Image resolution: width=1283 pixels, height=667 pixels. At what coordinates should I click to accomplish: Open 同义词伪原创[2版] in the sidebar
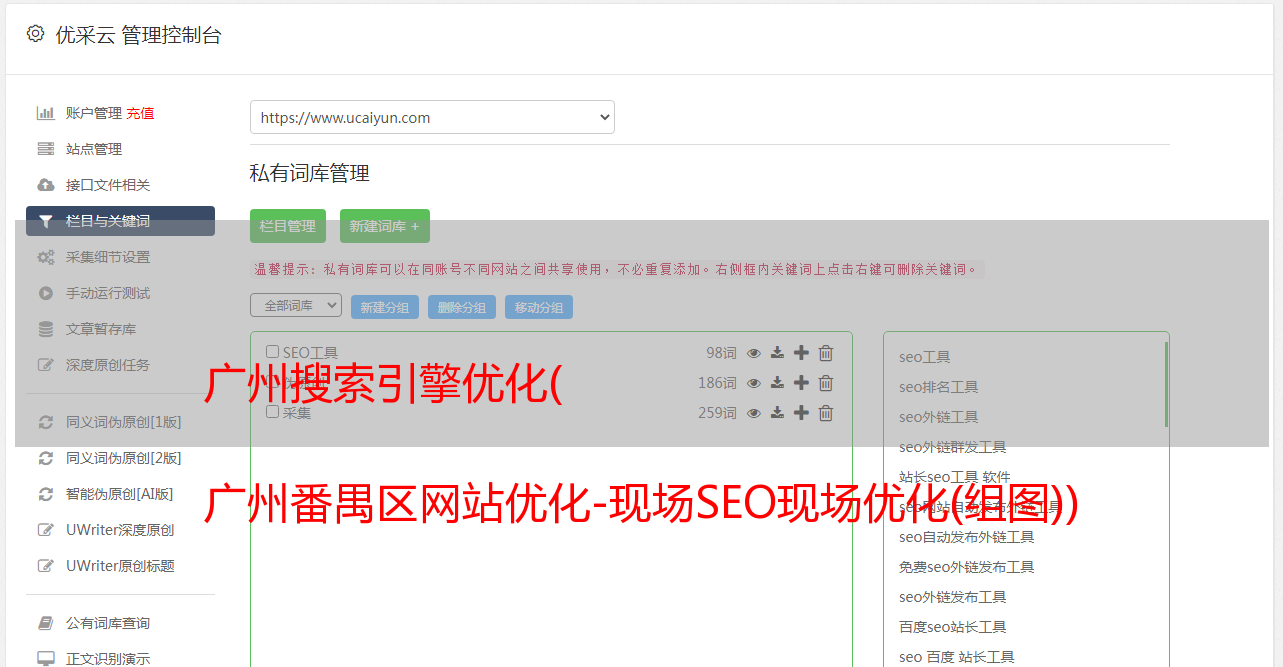pos(124,458)
